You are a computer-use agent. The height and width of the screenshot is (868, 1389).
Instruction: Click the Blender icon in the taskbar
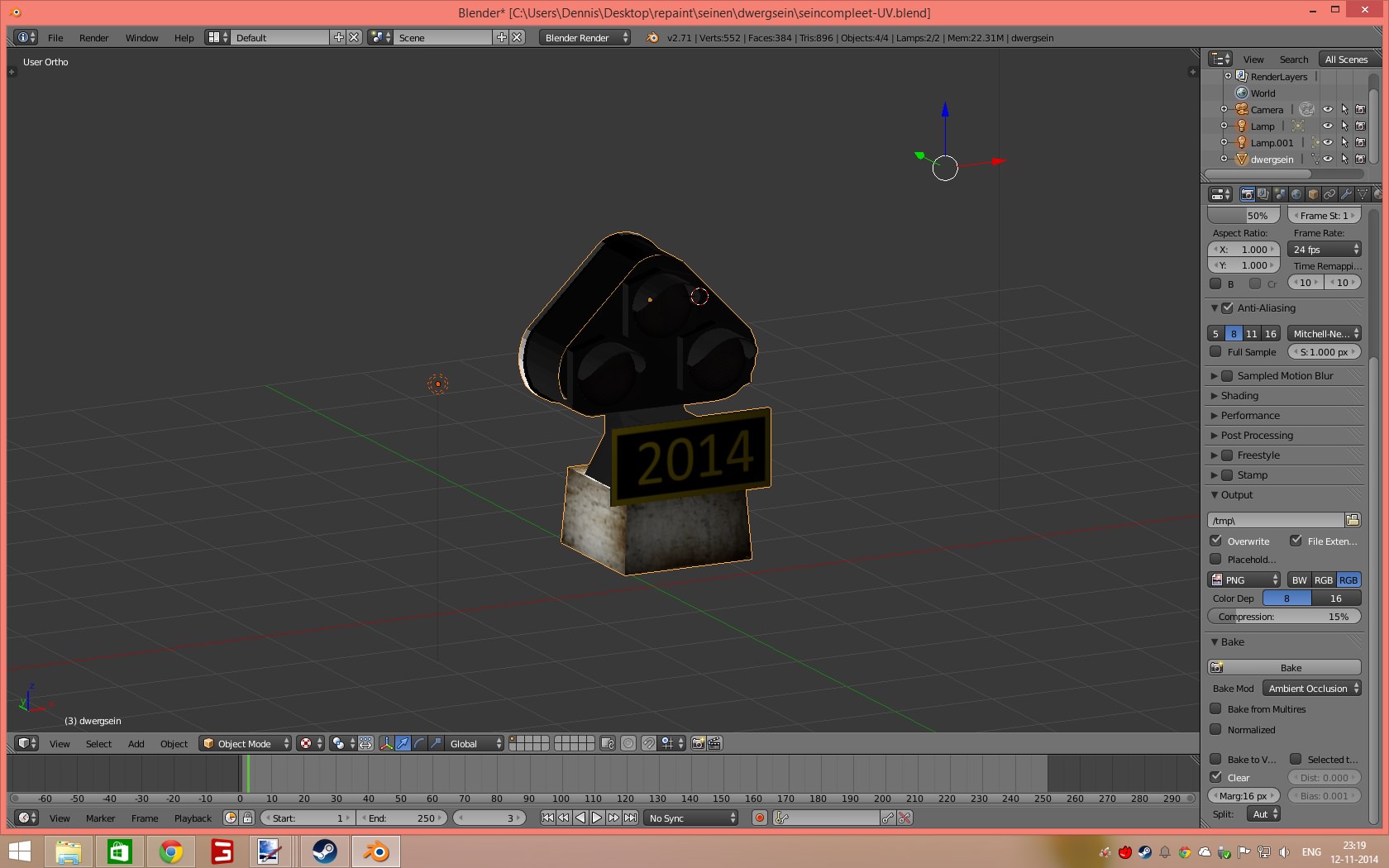376,851
